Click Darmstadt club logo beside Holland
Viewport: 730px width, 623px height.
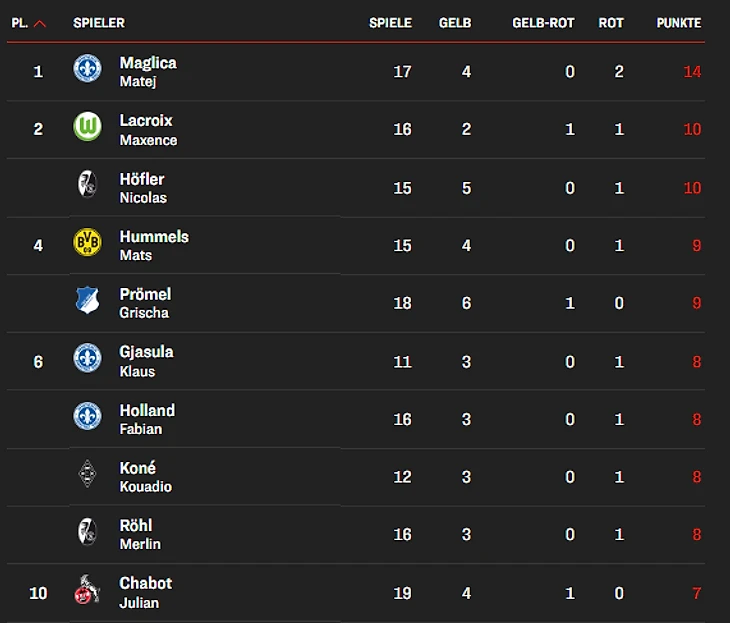(x=88, y=417)
